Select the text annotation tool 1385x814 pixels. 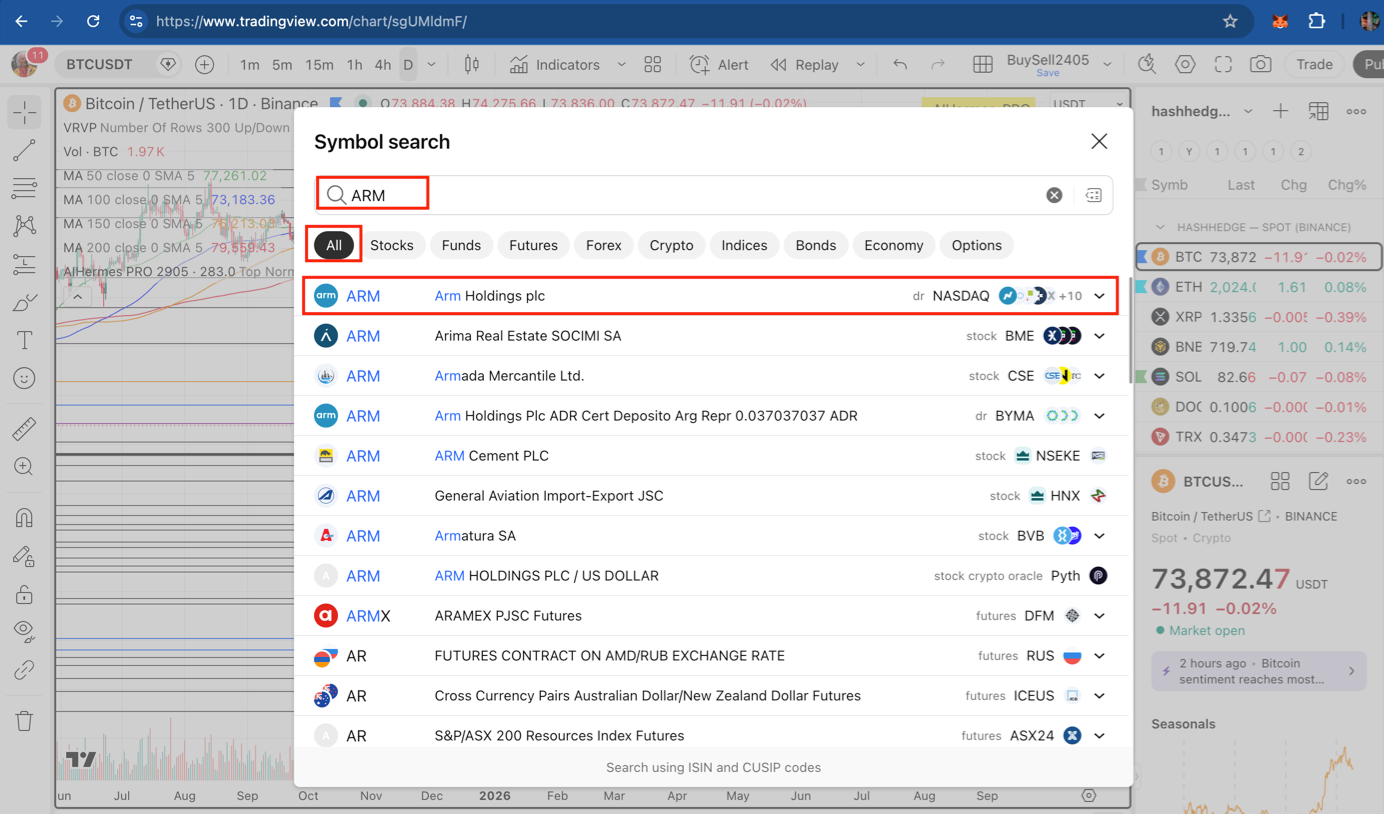point(24,340)
